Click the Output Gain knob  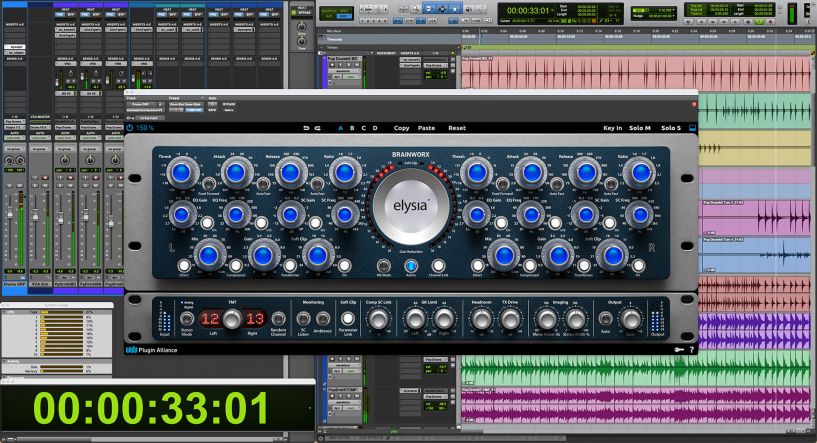tap(630, 319)
